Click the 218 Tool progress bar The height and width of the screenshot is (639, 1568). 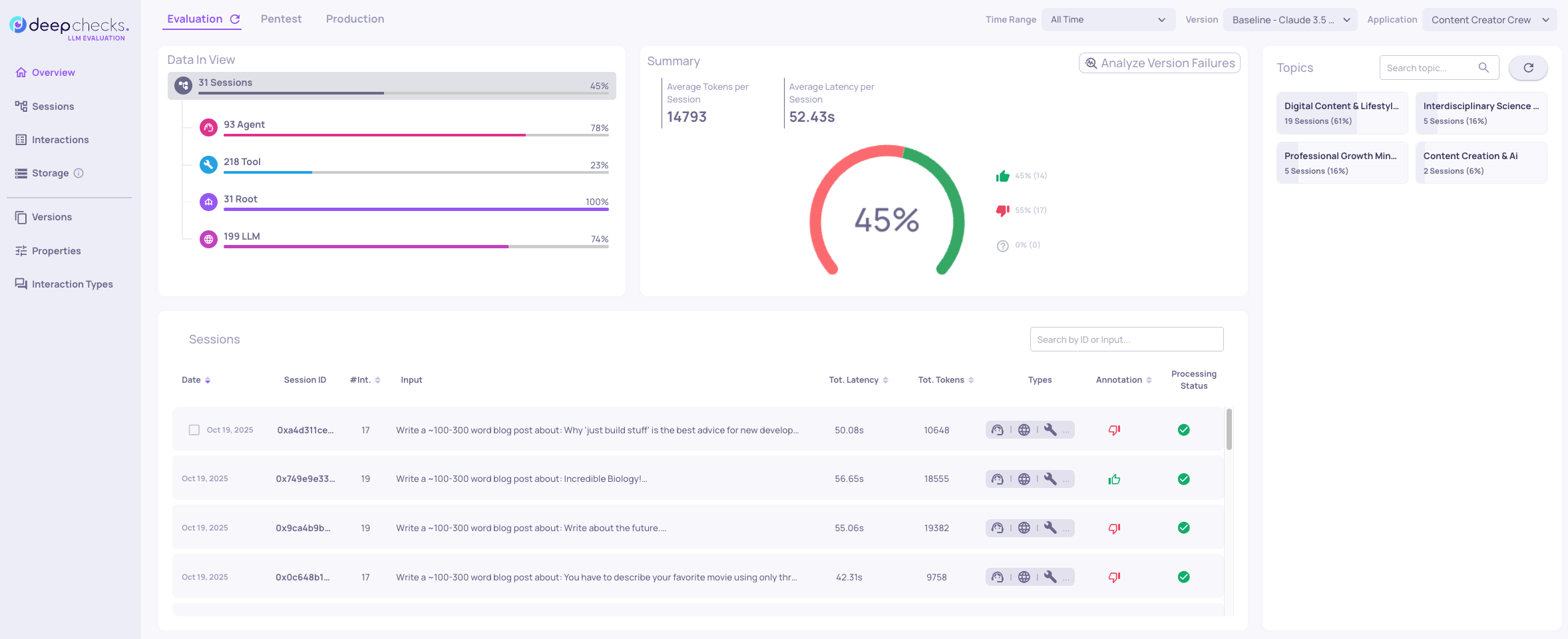(x=416, y=172)
